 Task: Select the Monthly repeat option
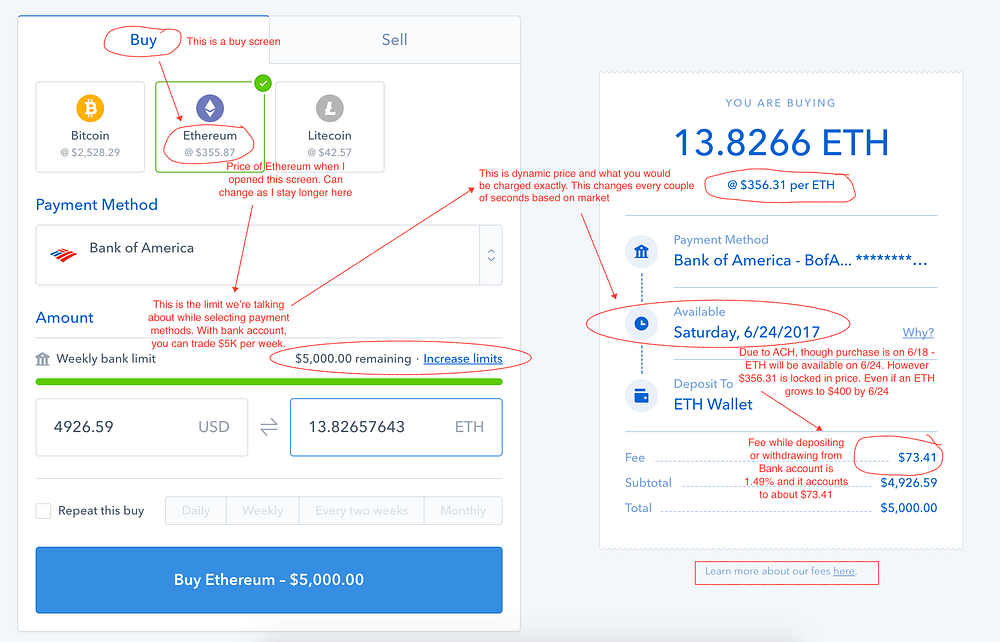click(x=463, y=511)
